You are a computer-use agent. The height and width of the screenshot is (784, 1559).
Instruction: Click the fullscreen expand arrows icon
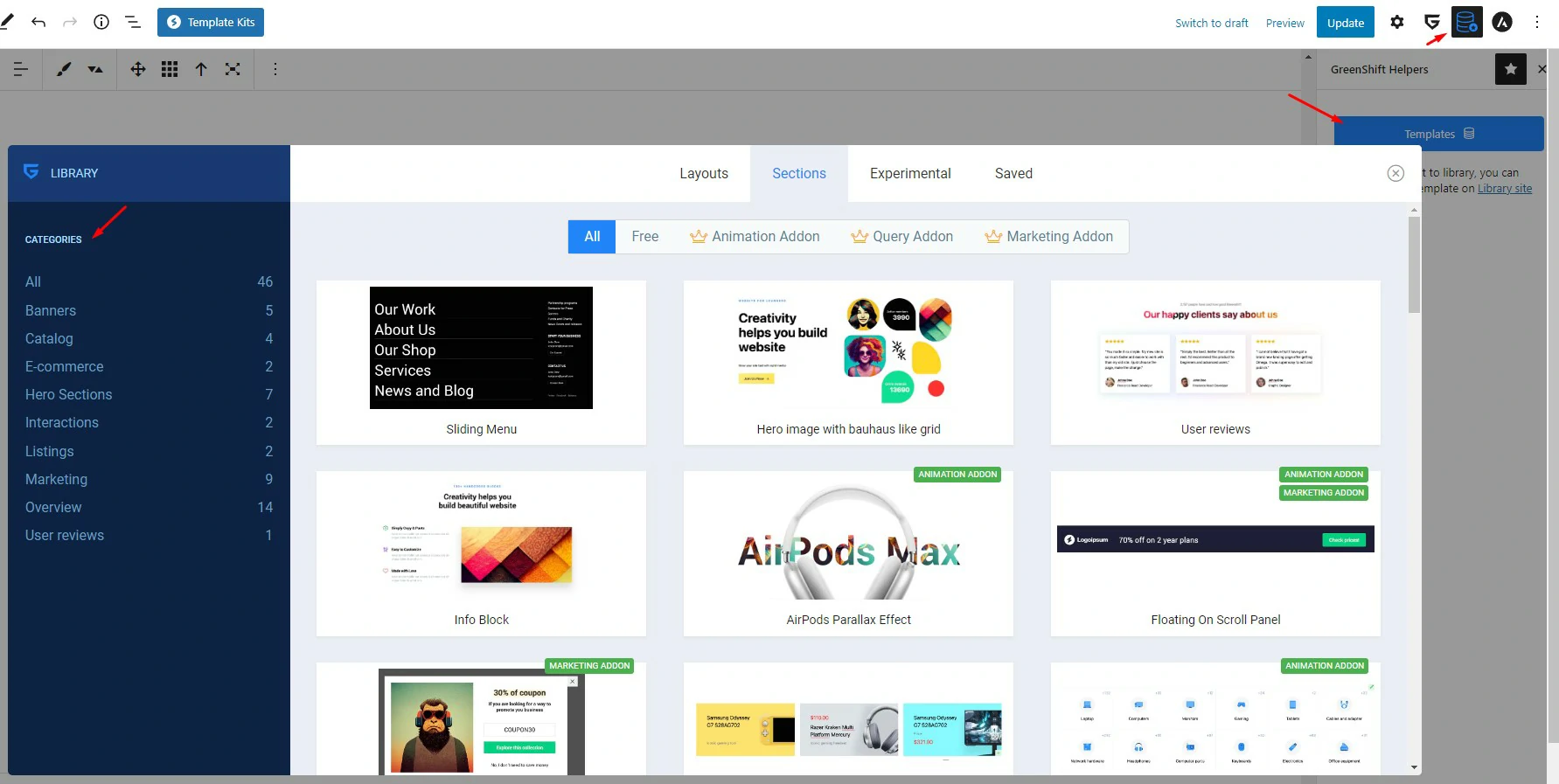point(233,69)
